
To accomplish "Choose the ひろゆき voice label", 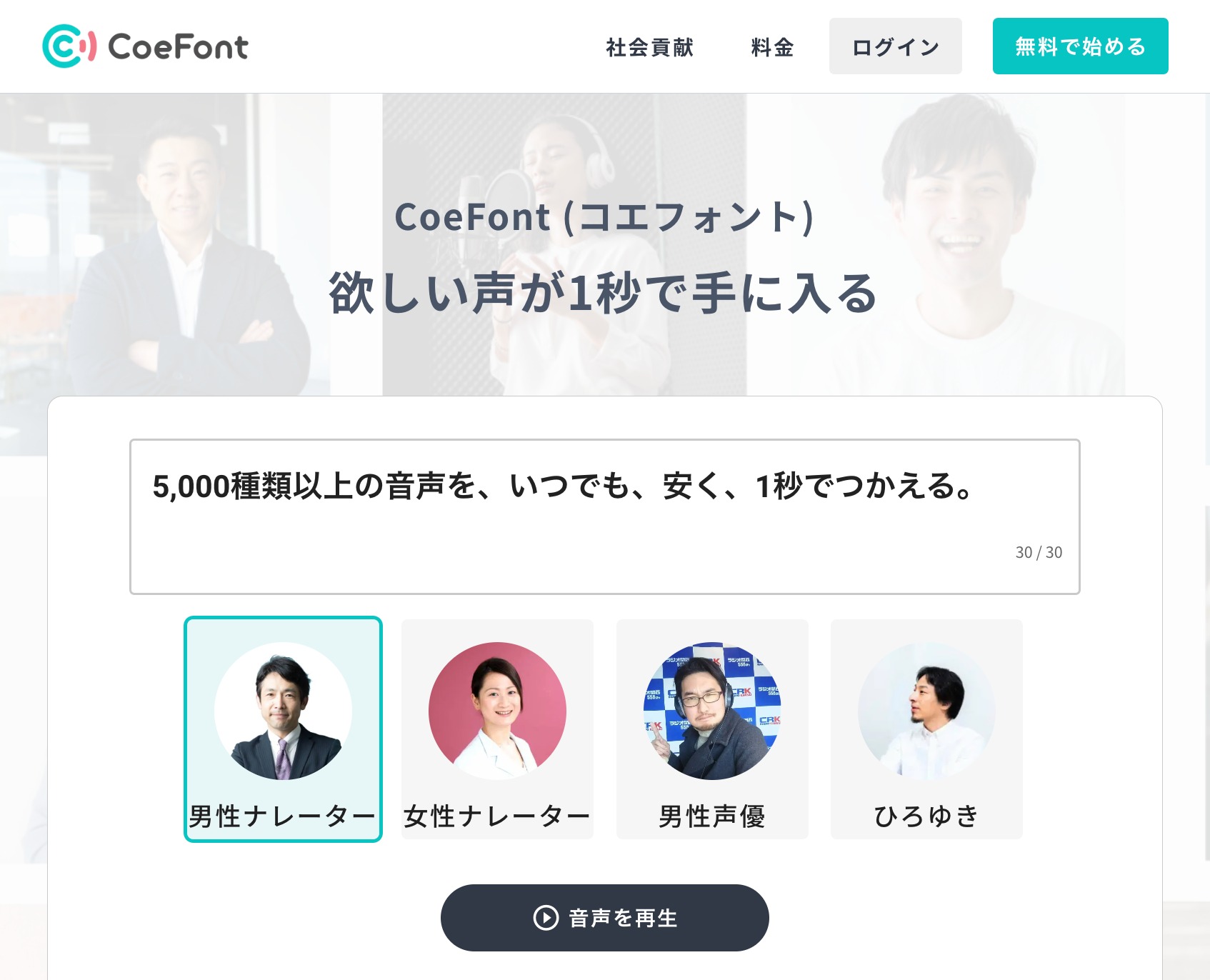I will click(x=926, y=816).
